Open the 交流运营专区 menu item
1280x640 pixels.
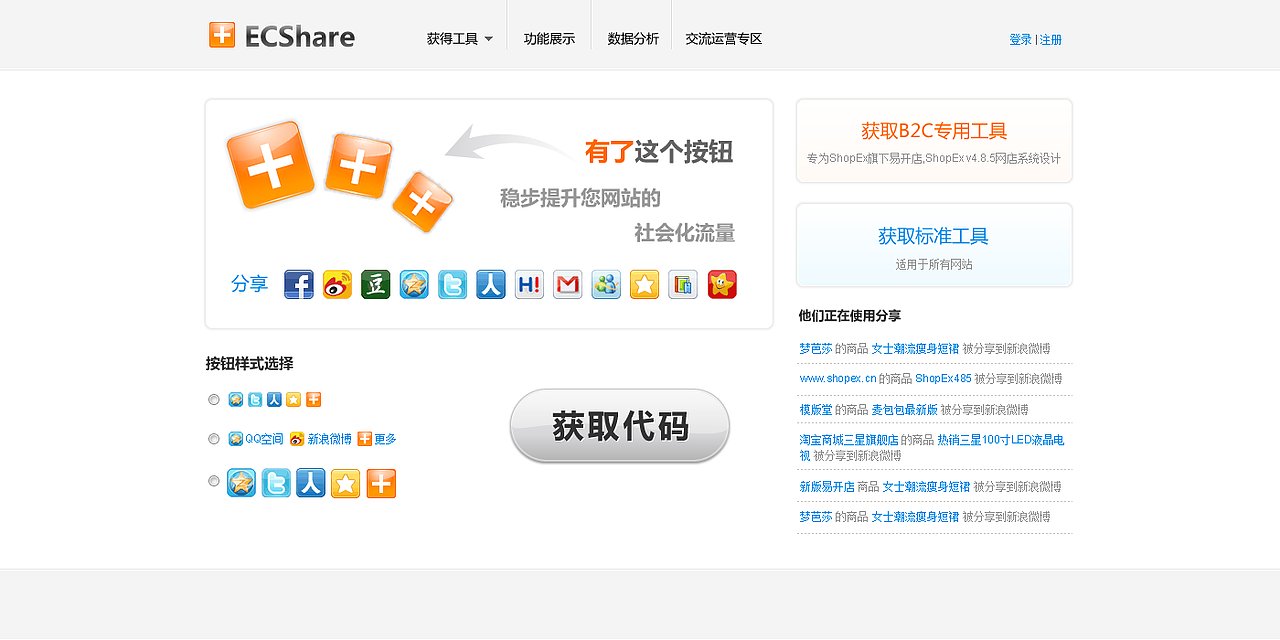click(x=724, y=39)
